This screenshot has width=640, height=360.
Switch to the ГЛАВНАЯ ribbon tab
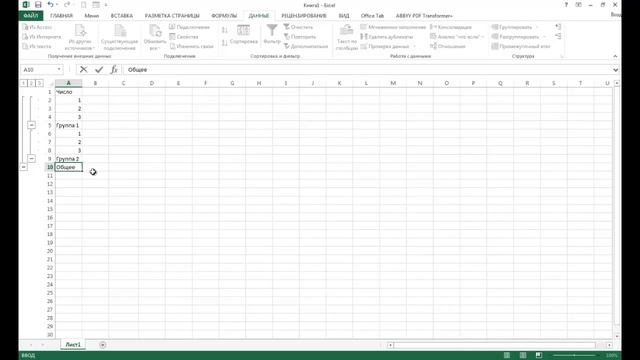pyautogui.click(x=61, y=16)
